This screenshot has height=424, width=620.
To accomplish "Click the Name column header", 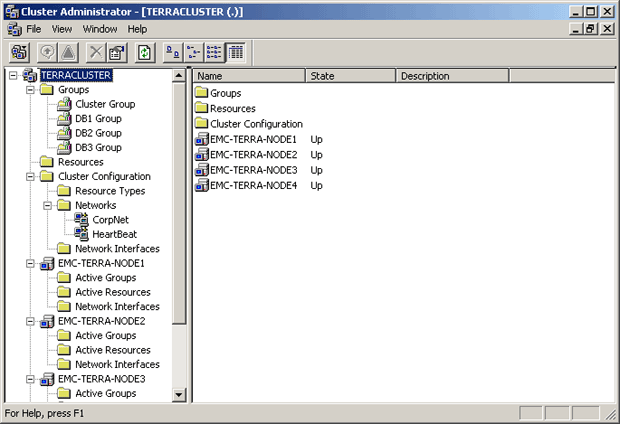I will pyautogui.click(x=249, y=76).
